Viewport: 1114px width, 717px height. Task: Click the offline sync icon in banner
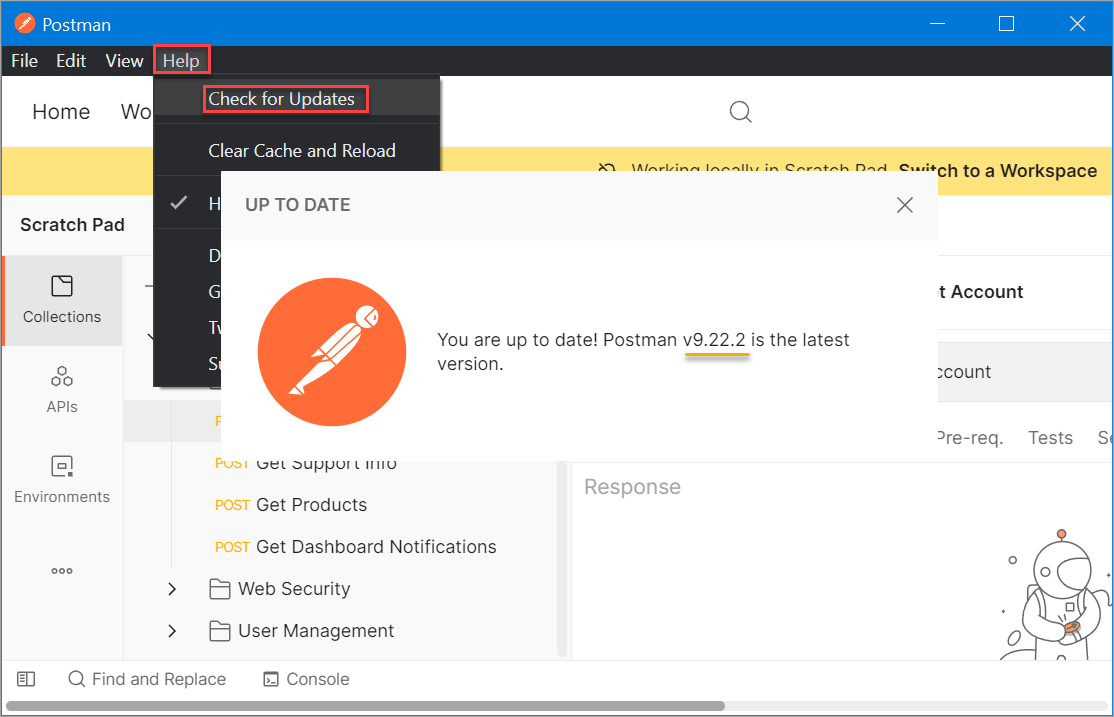click(607, 167)
